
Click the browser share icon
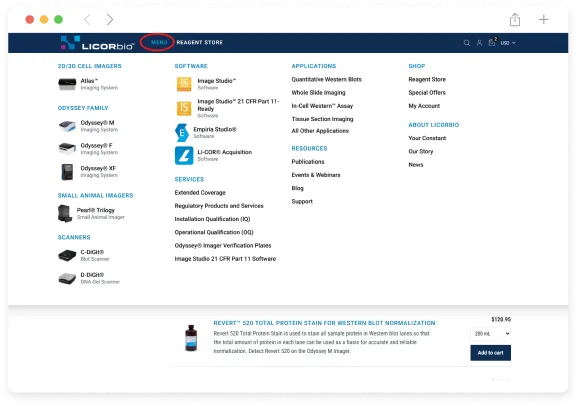515,19
